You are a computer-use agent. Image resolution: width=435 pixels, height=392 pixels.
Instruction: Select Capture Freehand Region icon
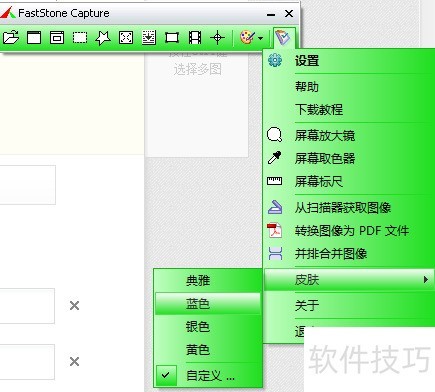(x=103, y=38)
